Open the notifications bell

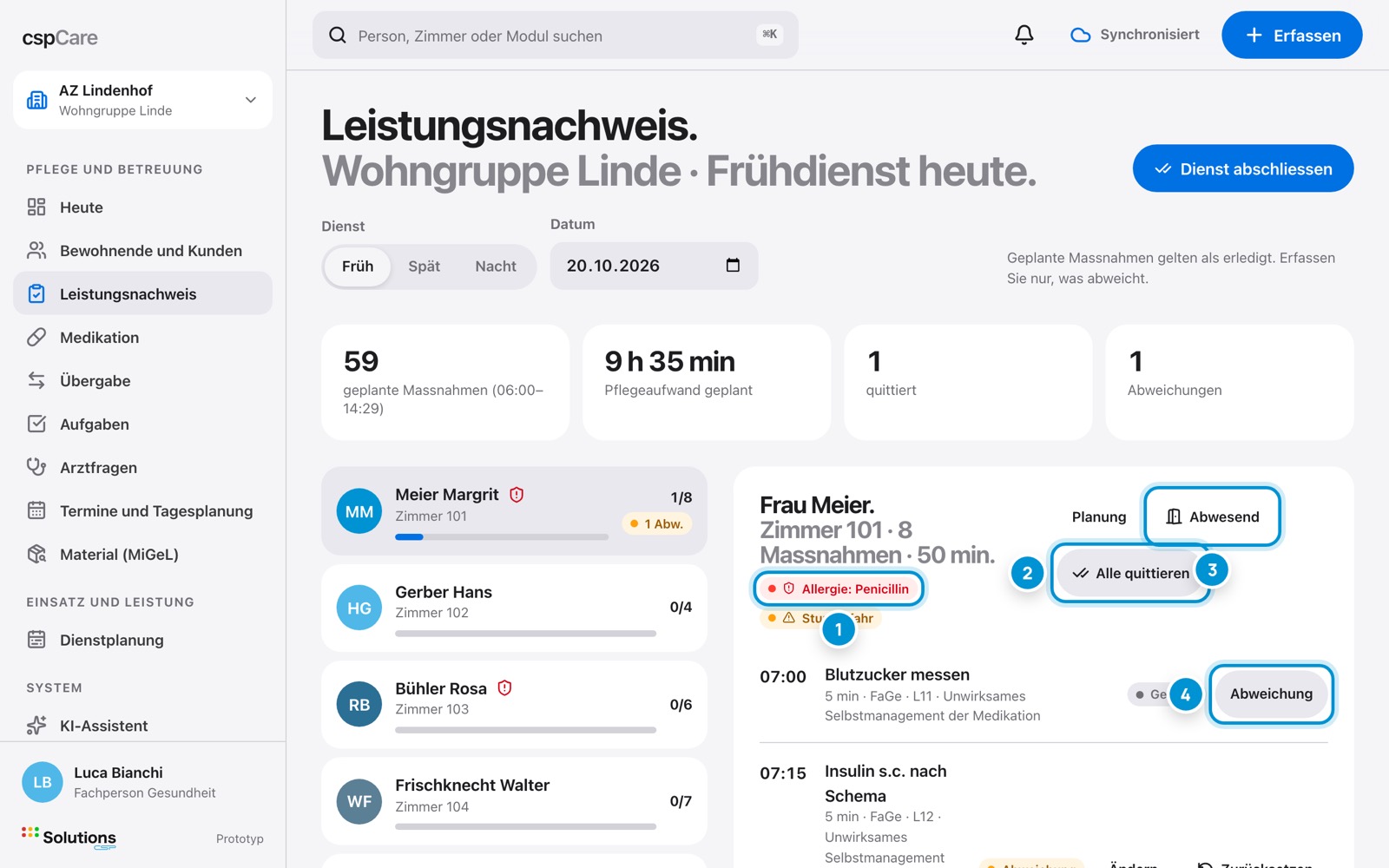coord(1024,35)
